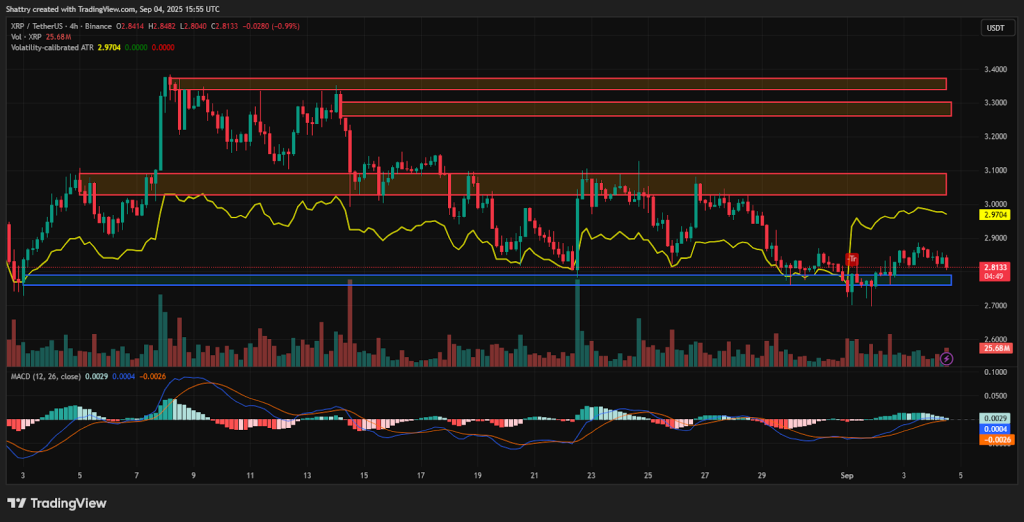Click the purple lightning bolt icon
The width and height of the screenshot is (1024, 522).
(x=947, y=357)
